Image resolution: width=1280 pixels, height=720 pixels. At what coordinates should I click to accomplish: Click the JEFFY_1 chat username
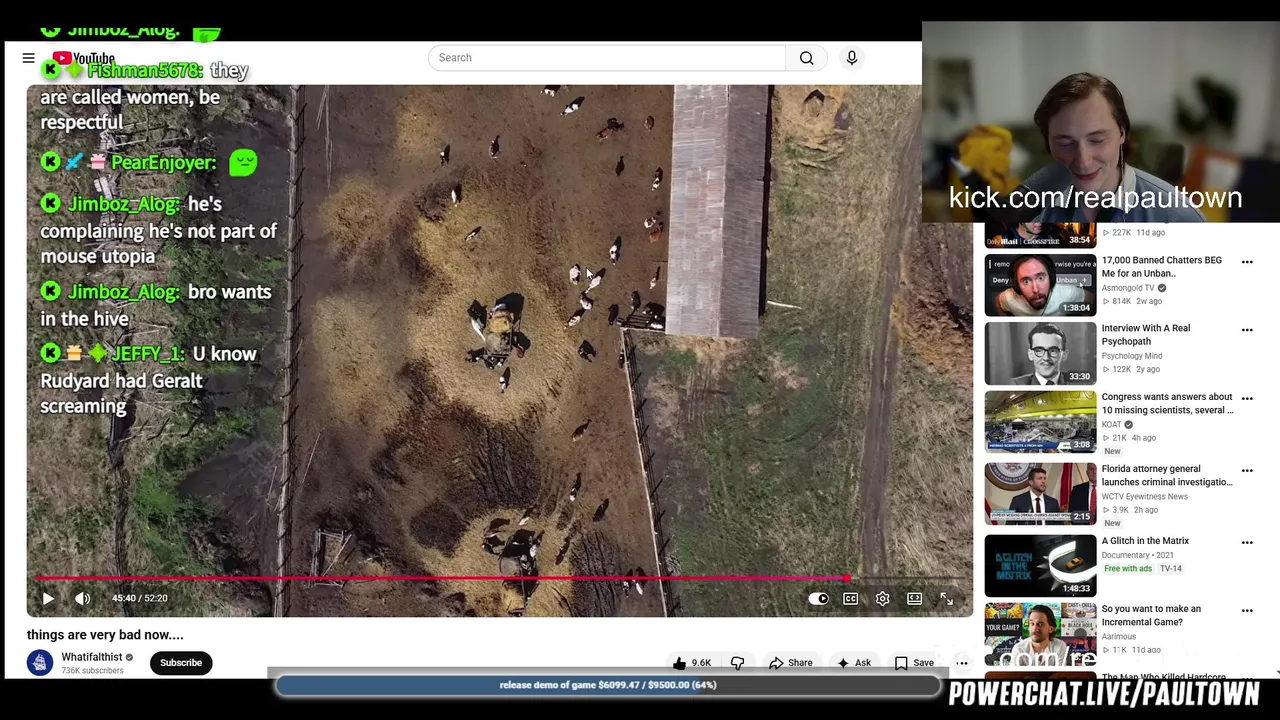coord(148,354)
